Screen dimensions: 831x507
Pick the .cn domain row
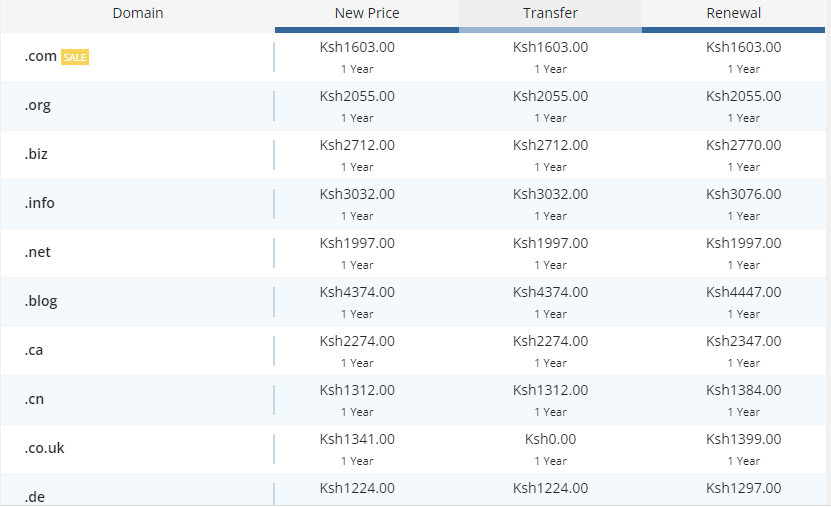(x=34, y=399)
